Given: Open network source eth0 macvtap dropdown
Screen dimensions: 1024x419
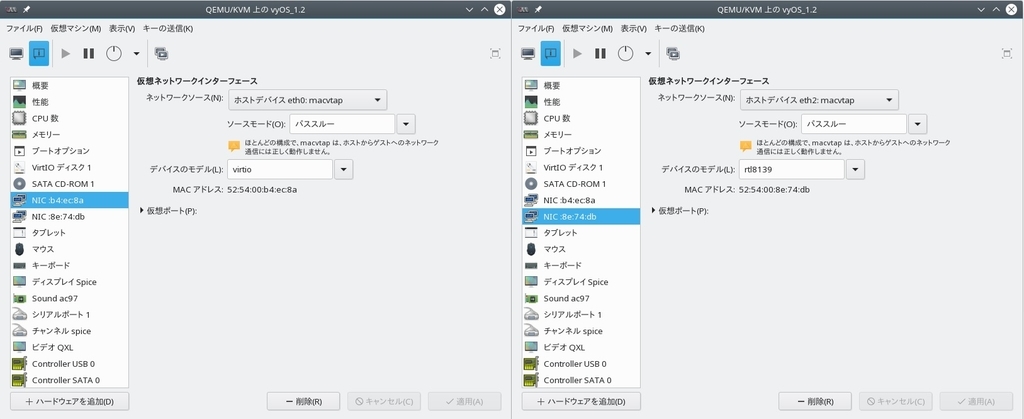Looking at the screenshot, I should pyautogui.click(x=307, y=100).
